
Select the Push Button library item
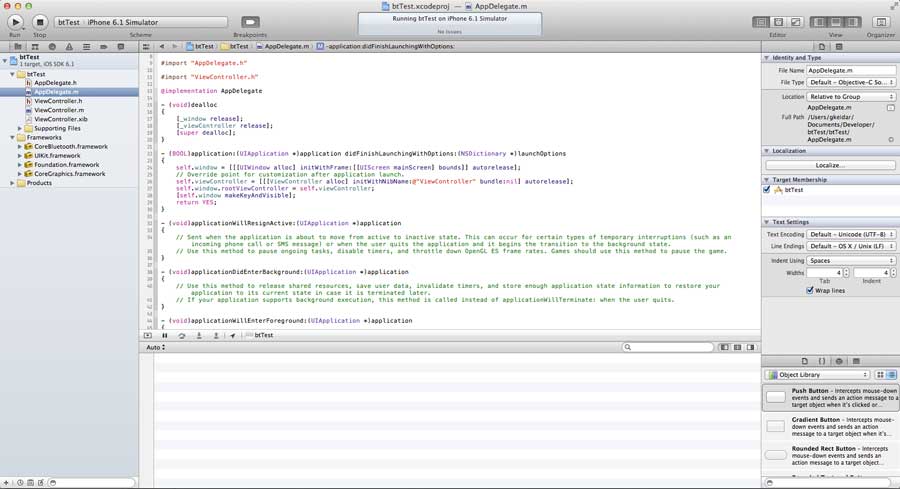[829, 397]
